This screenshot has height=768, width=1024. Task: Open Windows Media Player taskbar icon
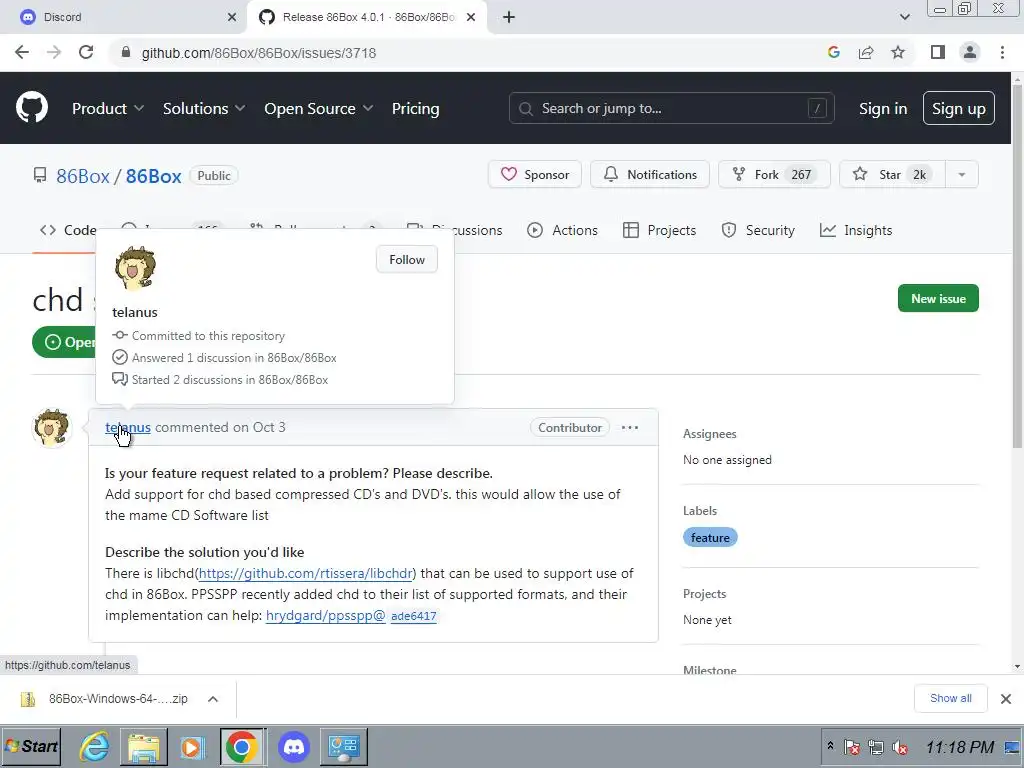click(193, 747)
